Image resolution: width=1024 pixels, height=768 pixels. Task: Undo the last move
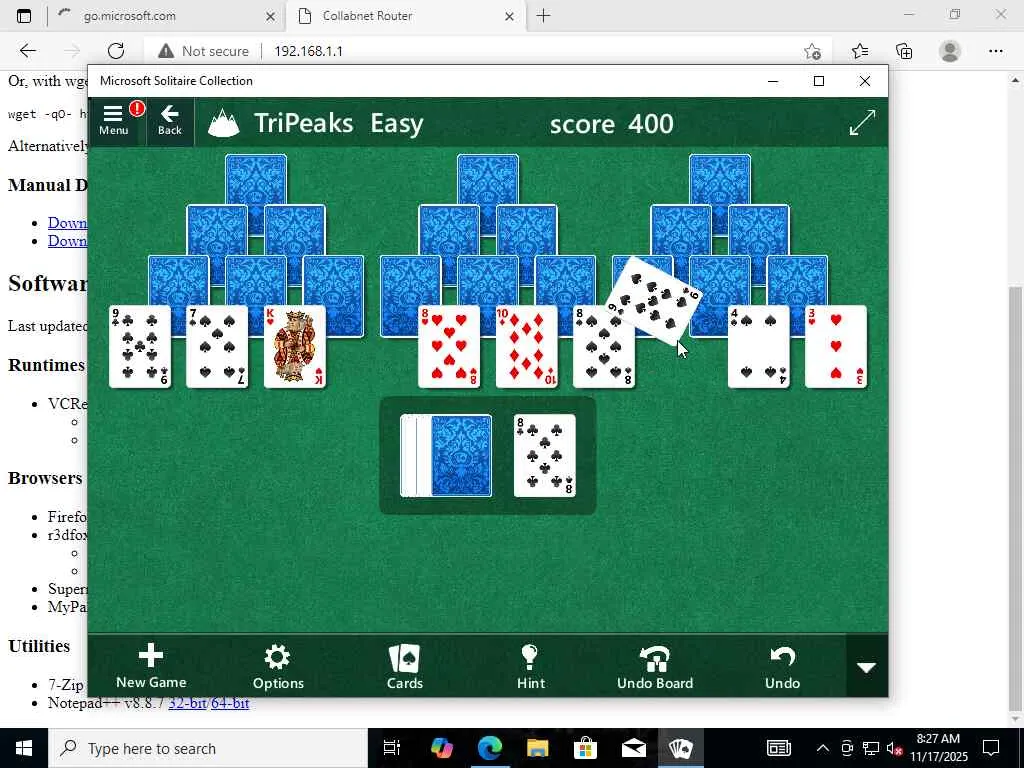(x=782, y=665)
